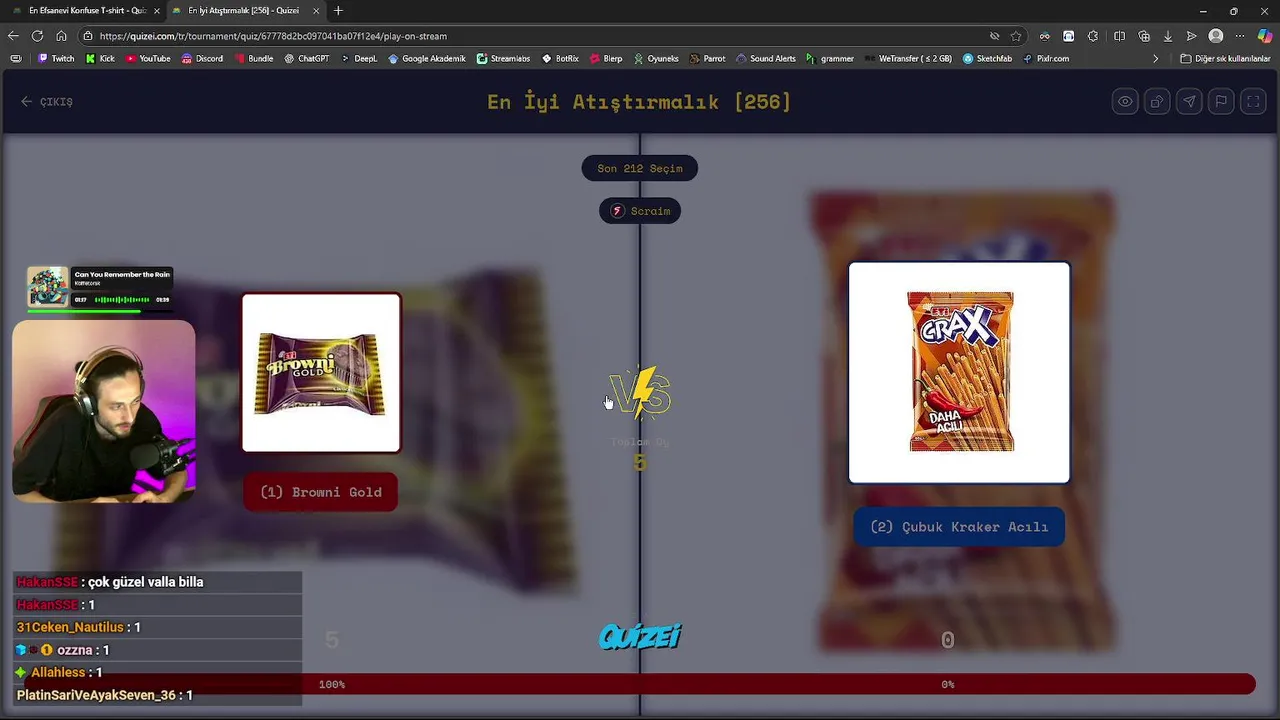Close the En Efsanevi Konfuse T-shirt tab
This screenshot has height=720, width=1280.
pos(156,11)
